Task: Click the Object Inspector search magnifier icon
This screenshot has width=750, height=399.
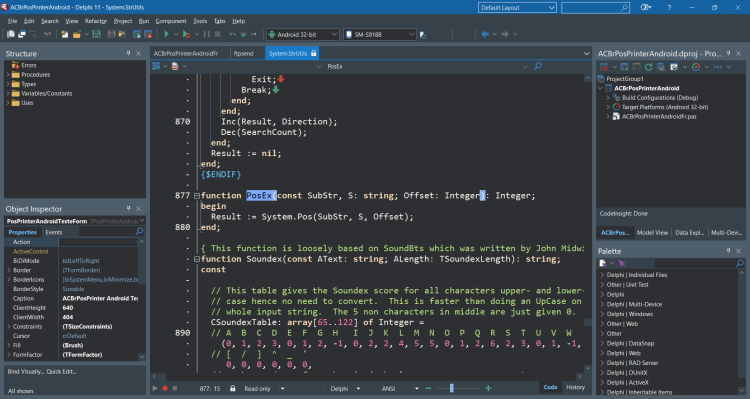Action: 139,232
